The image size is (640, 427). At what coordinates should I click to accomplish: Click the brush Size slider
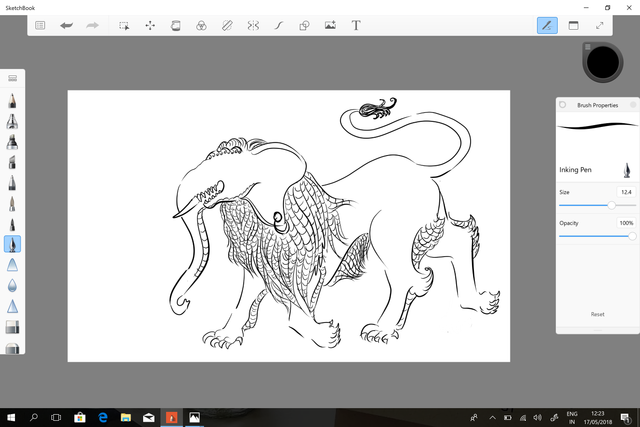pos(597,205)
